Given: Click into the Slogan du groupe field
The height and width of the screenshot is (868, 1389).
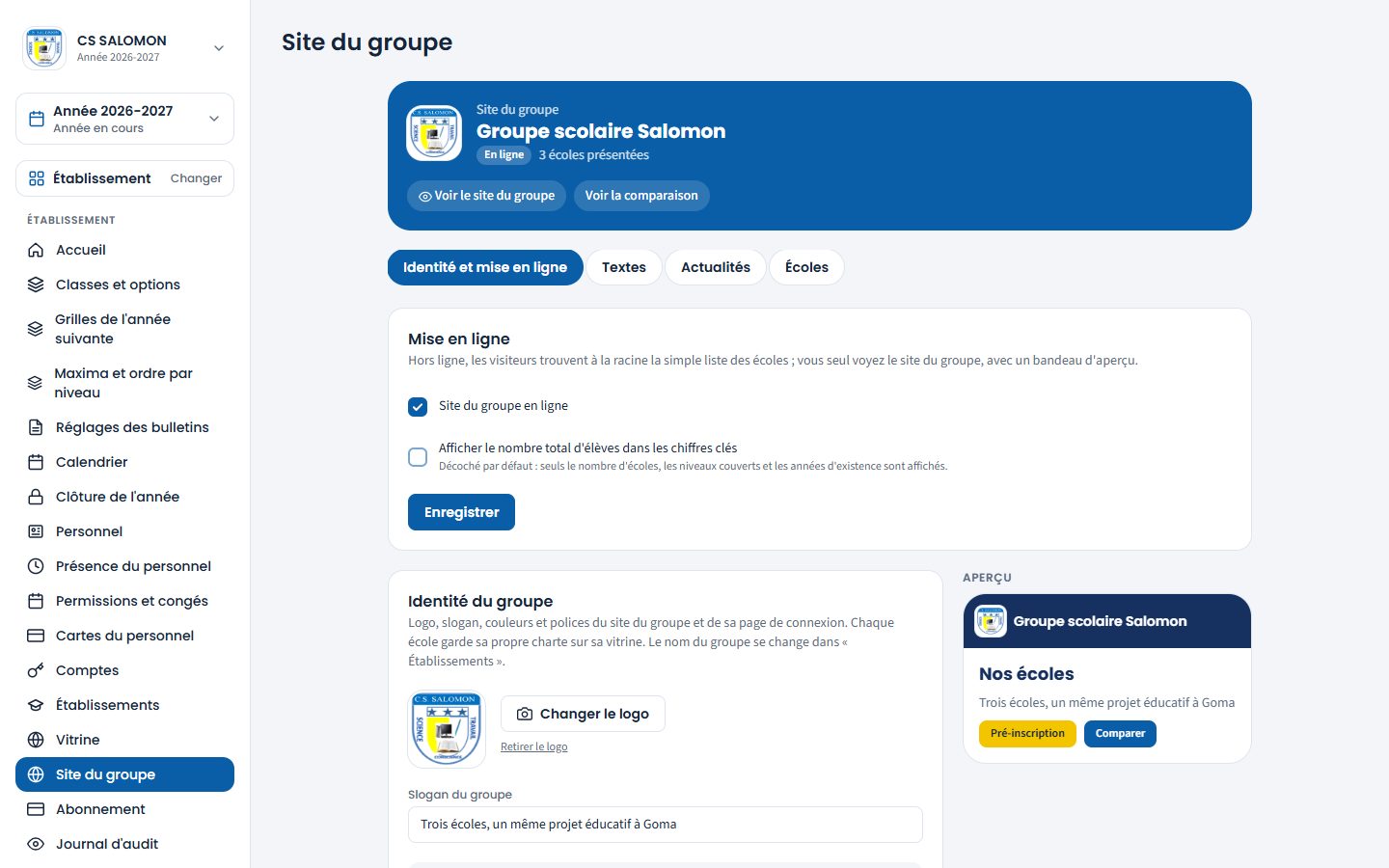Looking at the screenshot, I should (x=666, y=825).
